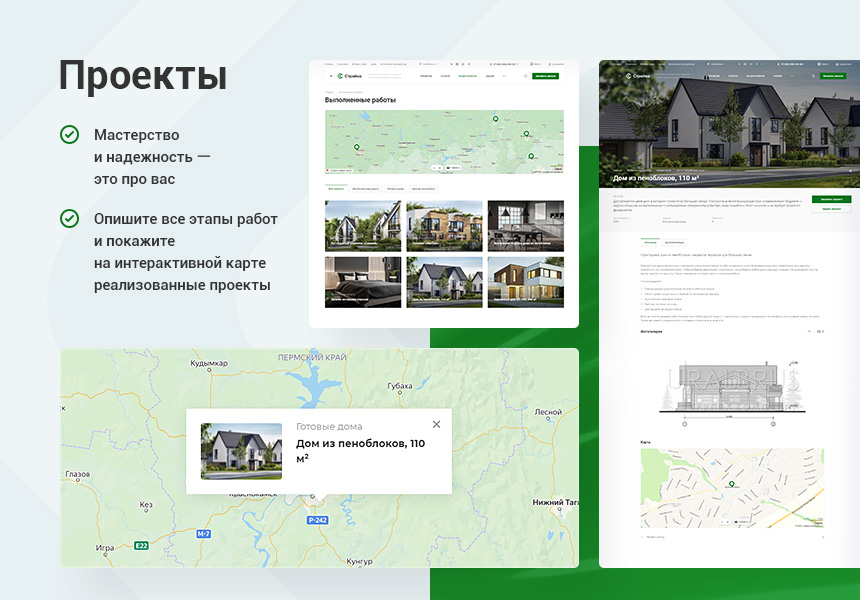Switch to the second filter tab under the works map
This screenshot has width=860, height=600.
[365, 188]
